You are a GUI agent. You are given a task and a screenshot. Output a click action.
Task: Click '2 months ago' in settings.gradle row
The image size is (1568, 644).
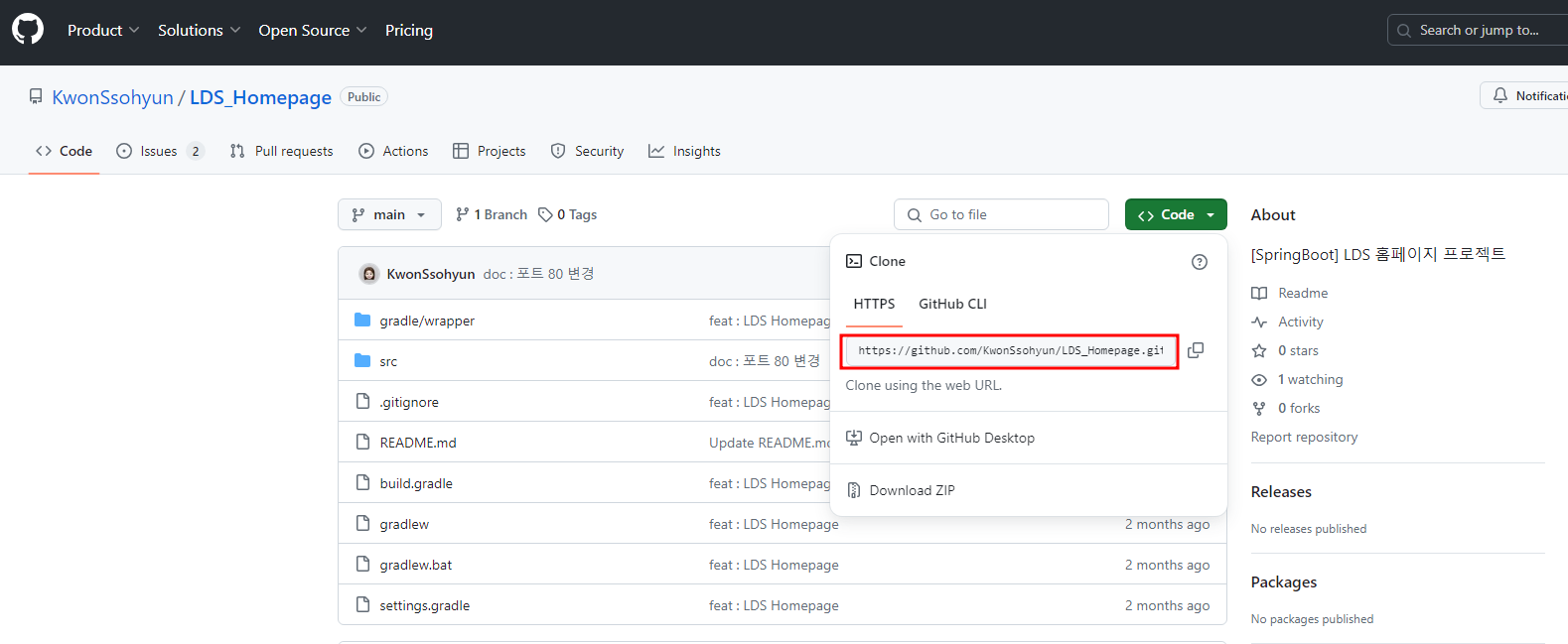point(1167,605)
